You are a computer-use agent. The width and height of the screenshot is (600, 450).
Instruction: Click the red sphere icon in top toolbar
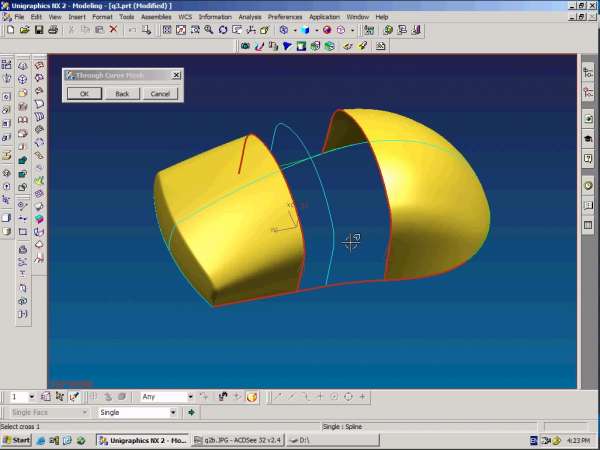pyautogui.click(x=327, y=30)
